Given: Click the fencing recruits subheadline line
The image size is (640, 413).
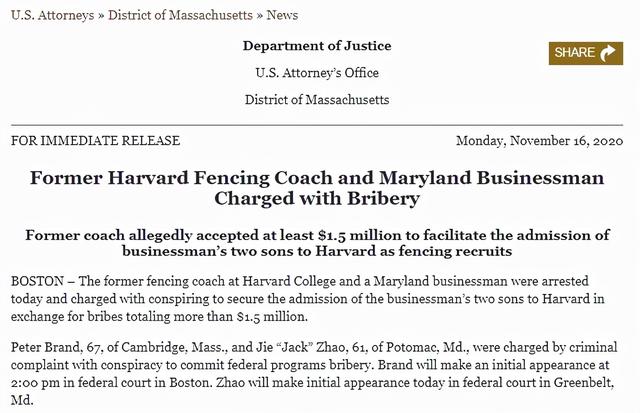Looking at the screenshot, I should point(317,251).
